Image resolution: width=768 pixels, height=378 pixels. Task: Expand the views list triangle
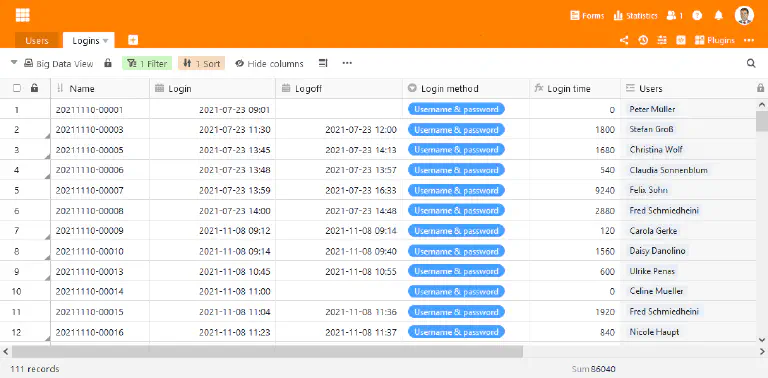click(14, 63)
